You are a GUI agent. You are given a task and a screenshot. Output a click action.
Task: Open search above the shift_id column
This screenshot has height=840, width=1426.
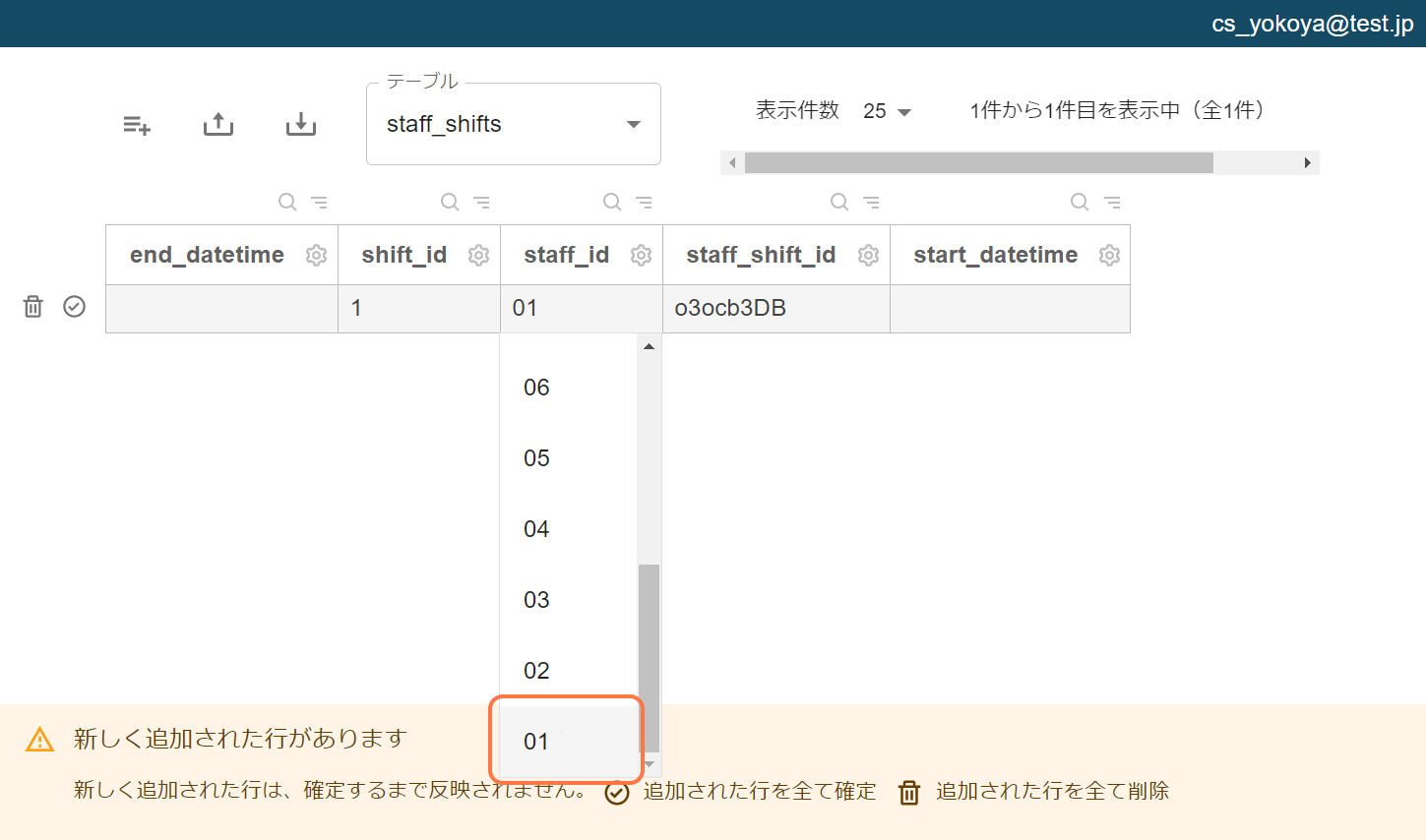coord(450,202)
